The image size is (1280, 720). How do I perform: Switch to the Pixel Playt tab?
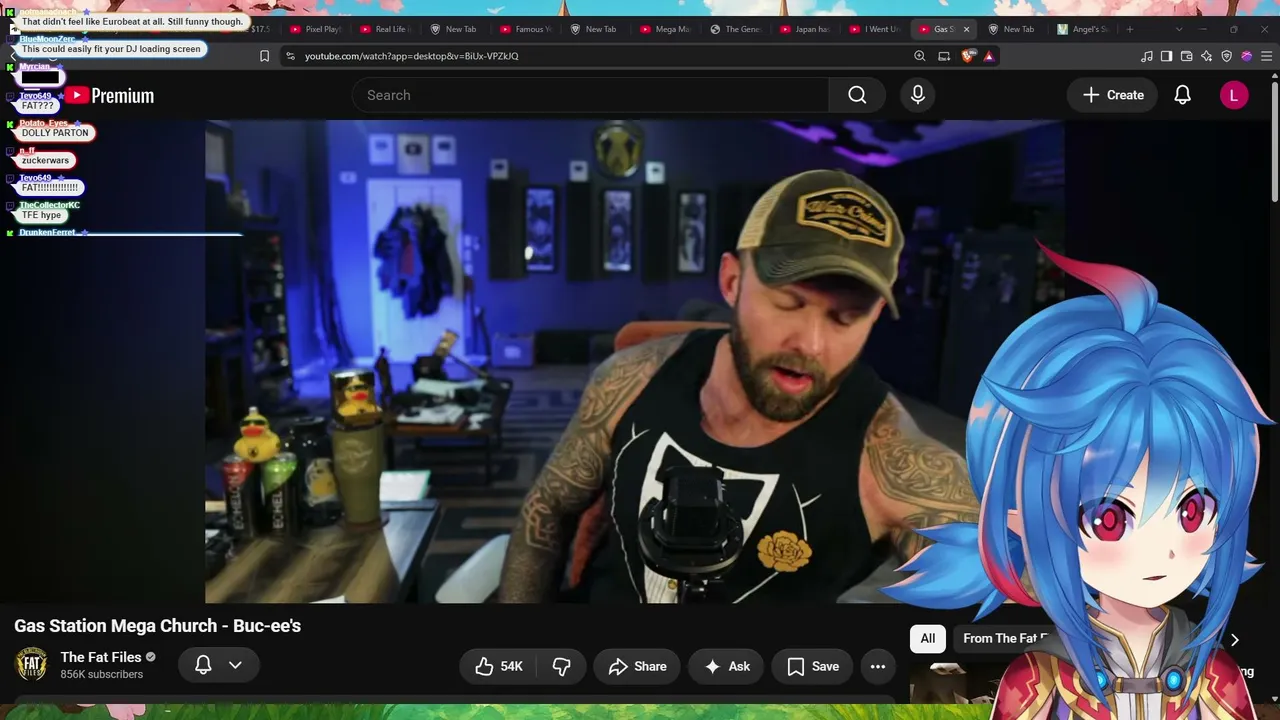pyautogui.click(x=315, y=29)
